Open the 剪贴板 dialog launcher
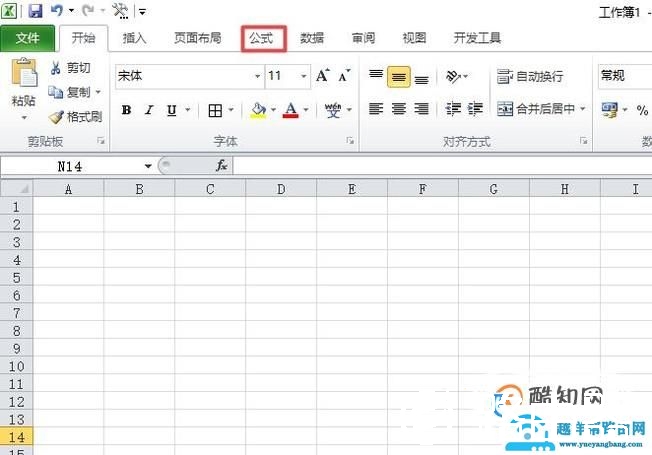This screenshot has height=455, width=652. click(101, 141)
